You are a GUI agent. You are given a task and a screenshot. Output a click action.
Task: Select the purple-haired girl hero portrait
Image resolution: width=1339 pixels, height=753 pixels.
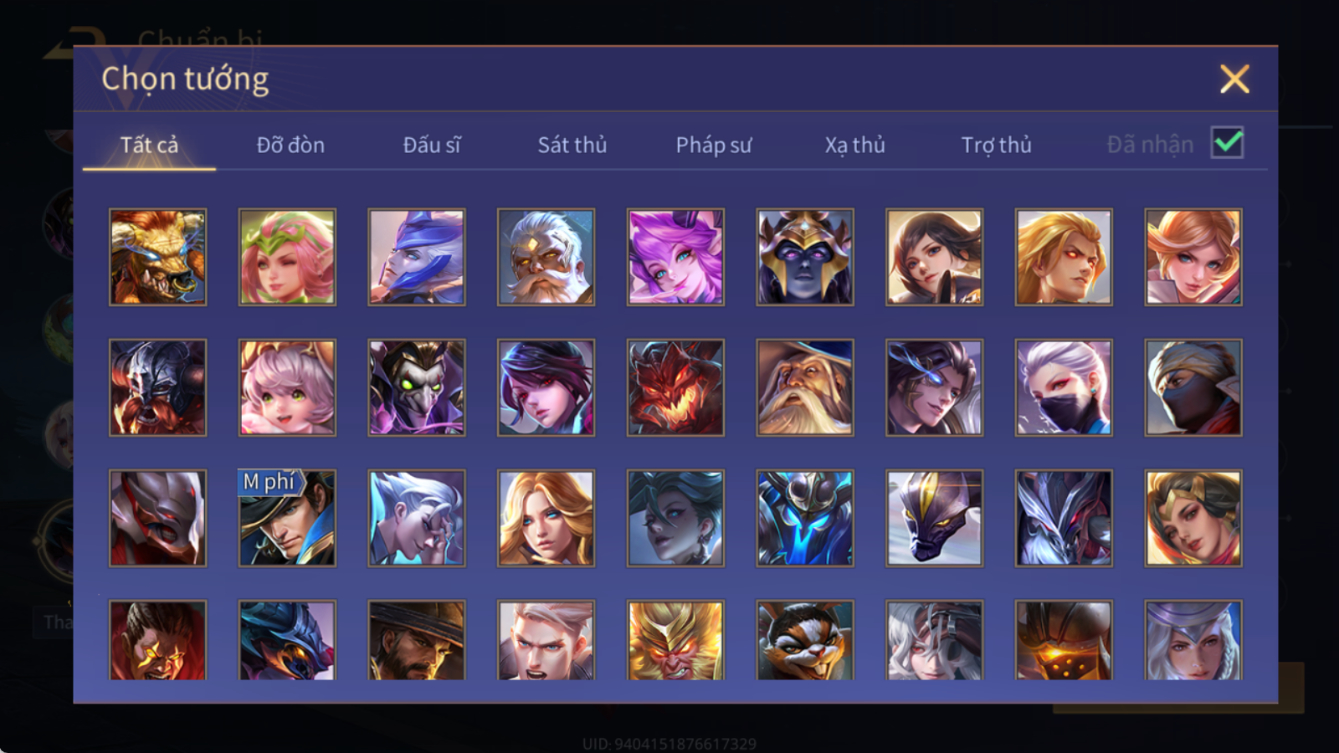[676, 257]
